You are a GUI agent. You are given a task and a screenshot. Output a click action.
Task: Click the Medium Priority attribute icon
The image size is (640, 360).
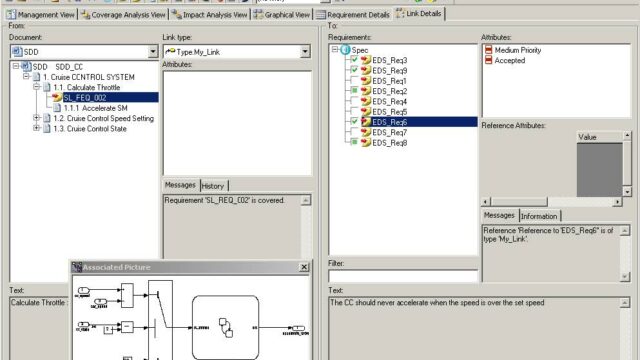(488, 50)
